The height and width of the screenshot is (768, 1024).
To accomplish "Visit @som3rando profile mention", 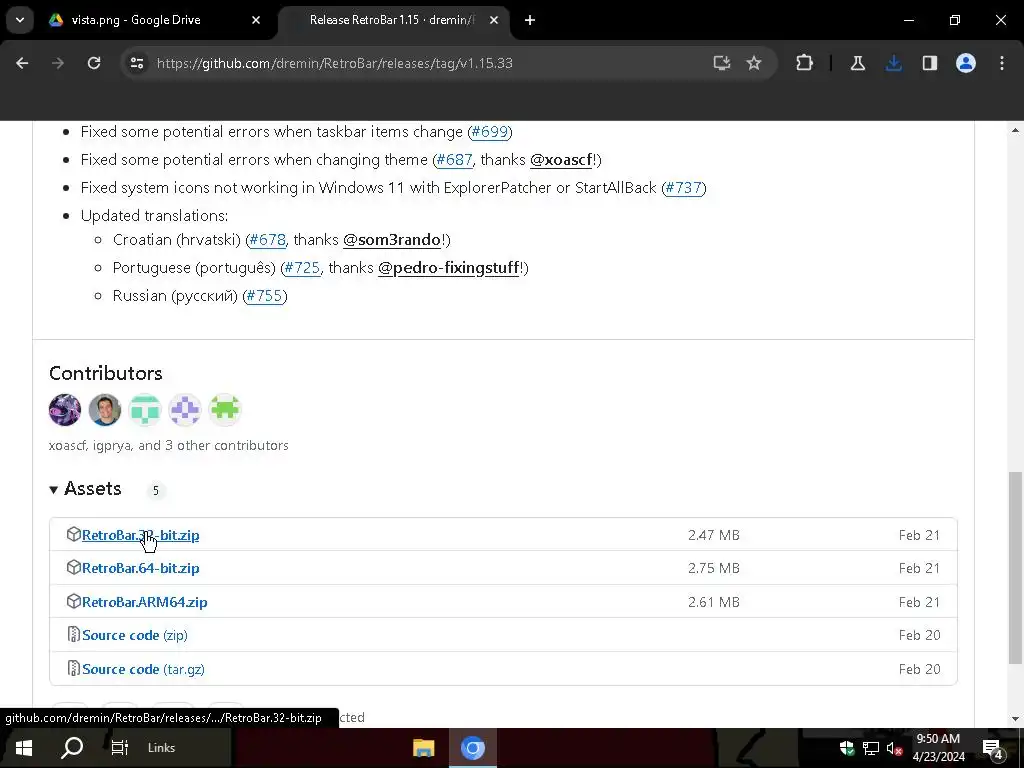I will pos(392,240).
